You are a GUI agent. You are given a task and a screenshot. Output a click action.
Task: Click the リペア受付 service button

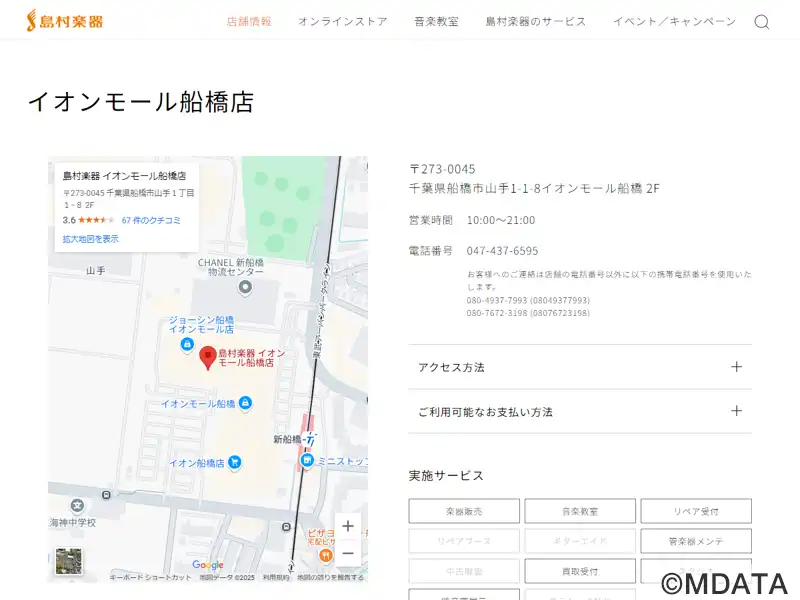click(x=696, y=511)
